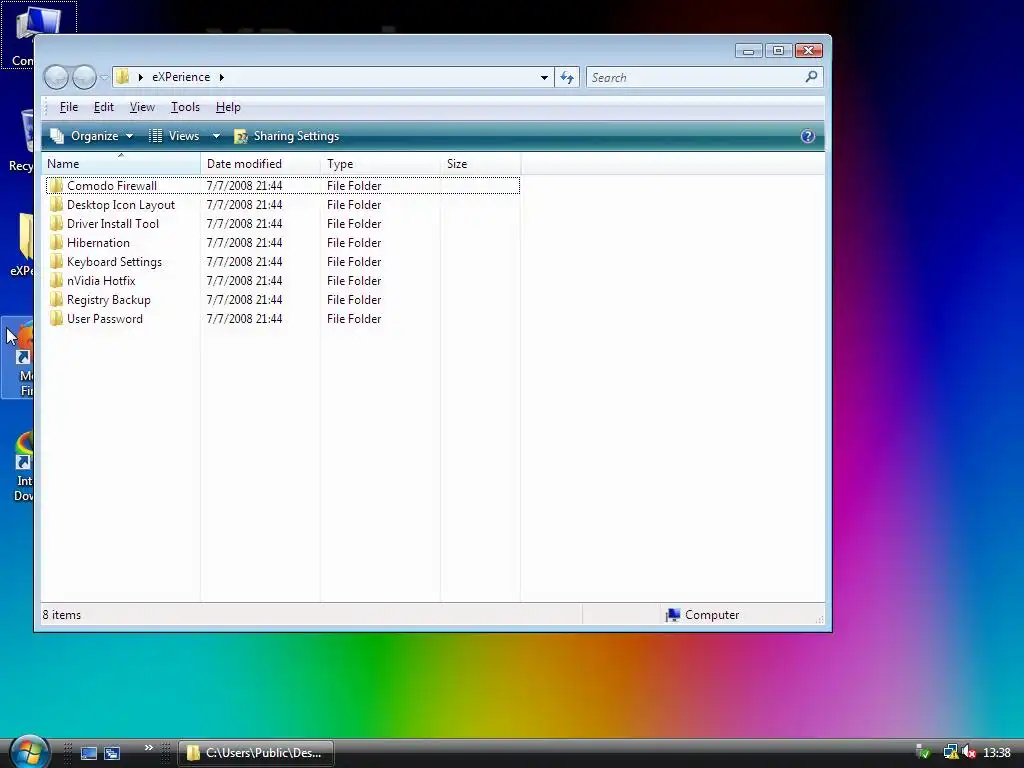
Task: Expand the Views dropdown arrow
Action: click(x=216, y=136)
